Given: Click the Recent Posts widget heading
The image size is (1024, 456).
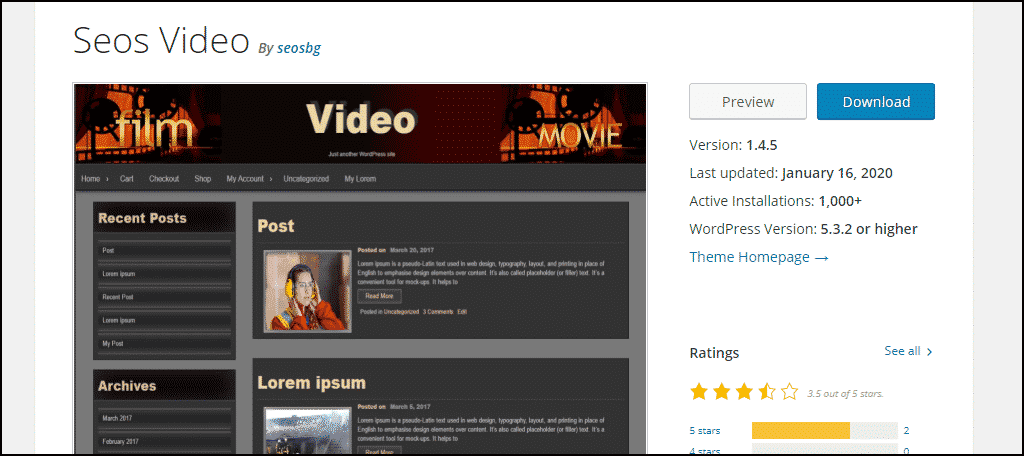Looking at the screenshot, I should click(x=142, y=218).
